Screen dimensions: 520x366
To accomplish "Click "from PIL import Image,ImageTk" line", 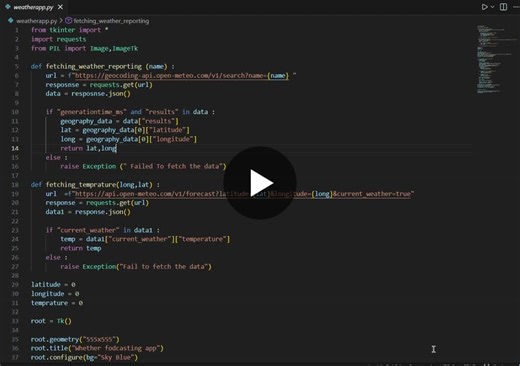I will click(84, 48).
